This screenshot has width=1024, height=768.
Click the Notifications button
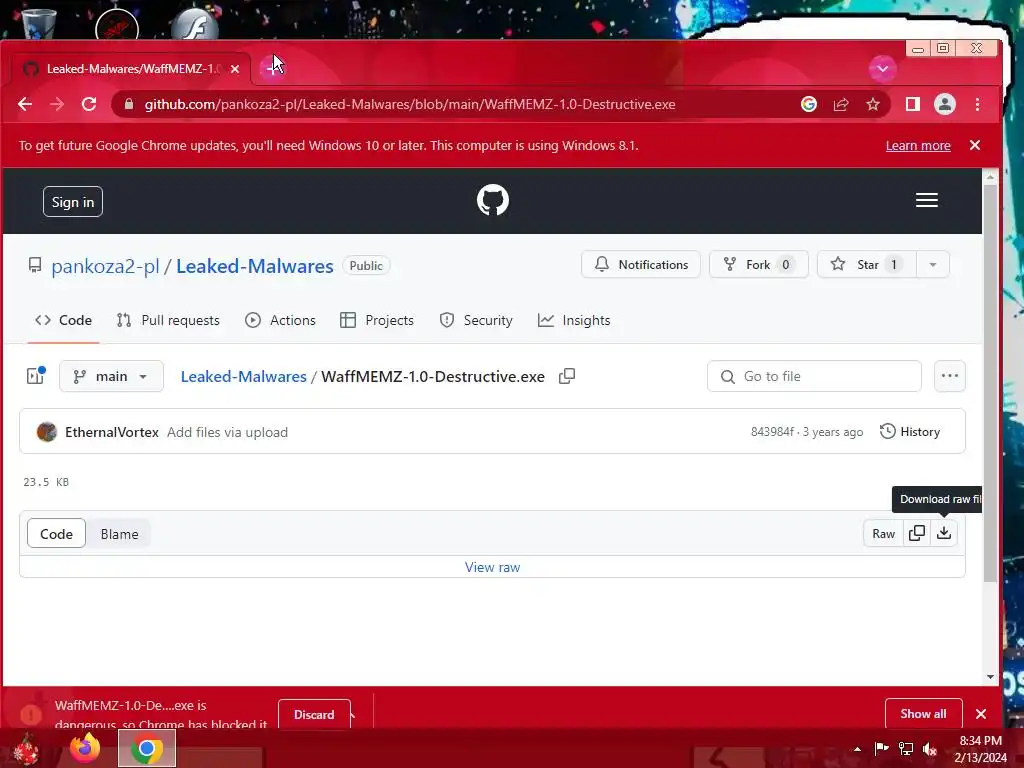(x=641, y=264)
